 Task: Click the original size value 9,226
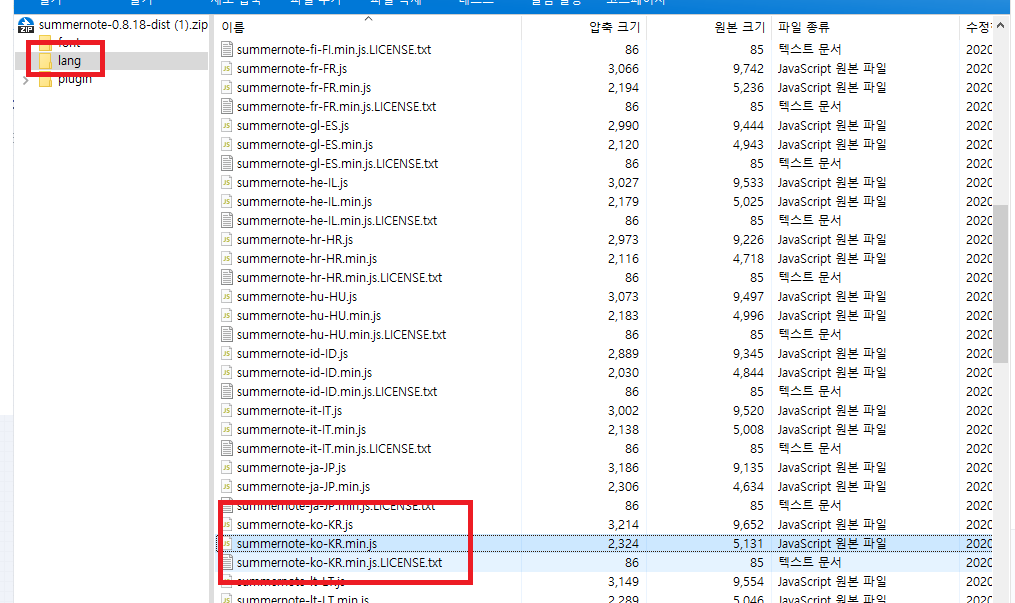point(748,239)
